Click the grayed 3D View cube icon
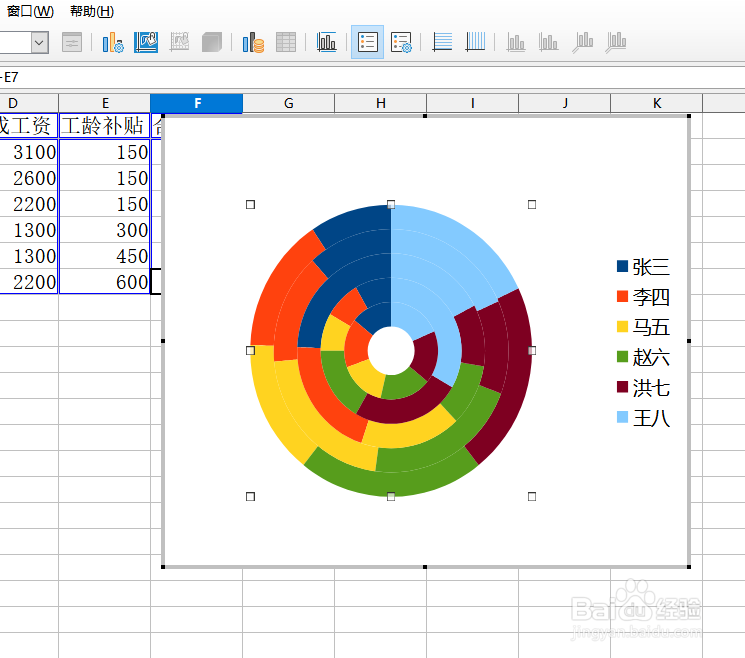 [x=212, y=43]
